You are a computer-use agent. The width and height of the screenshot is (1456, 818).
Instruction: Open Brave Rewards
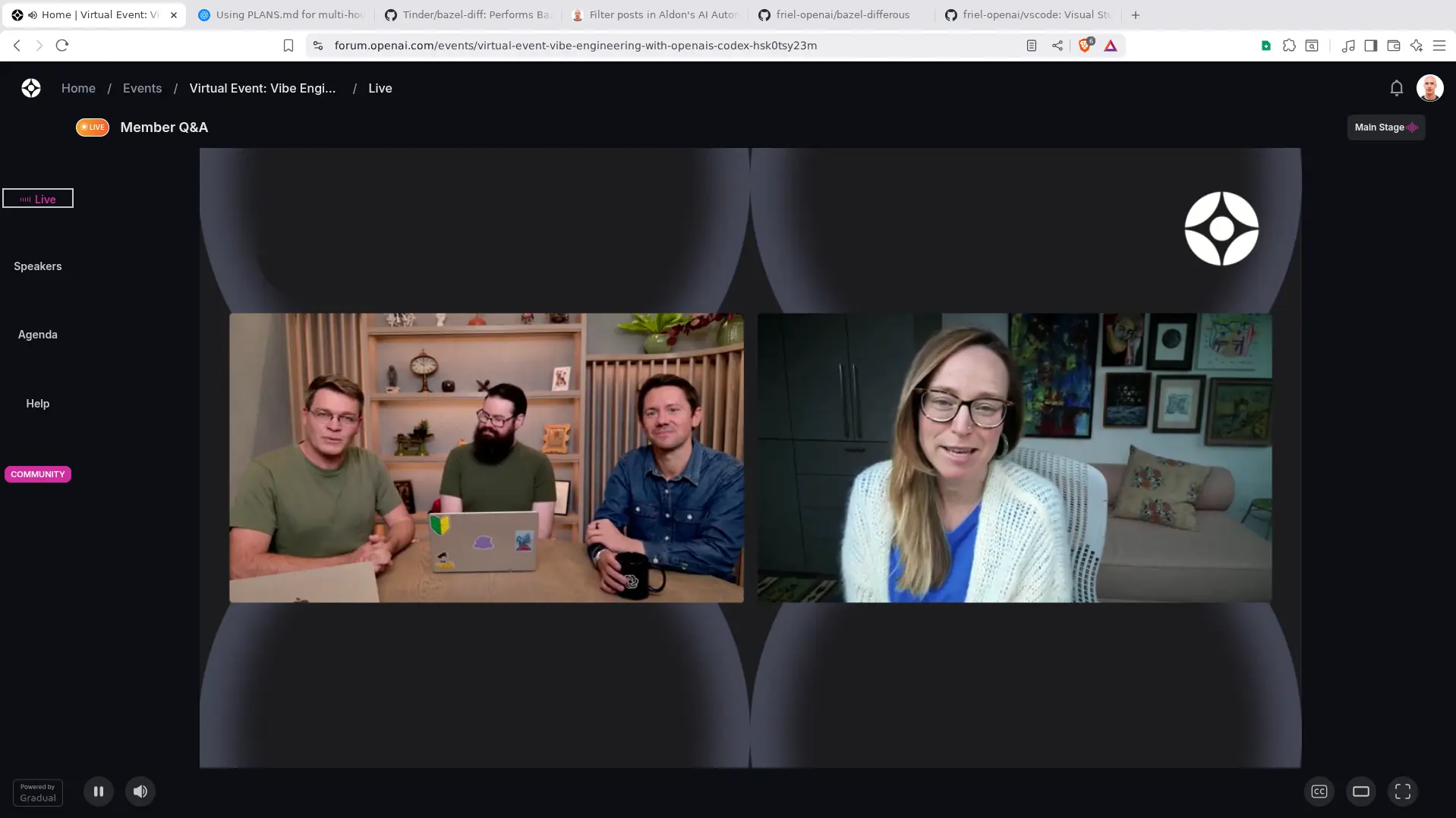(x=1110, y=46)
